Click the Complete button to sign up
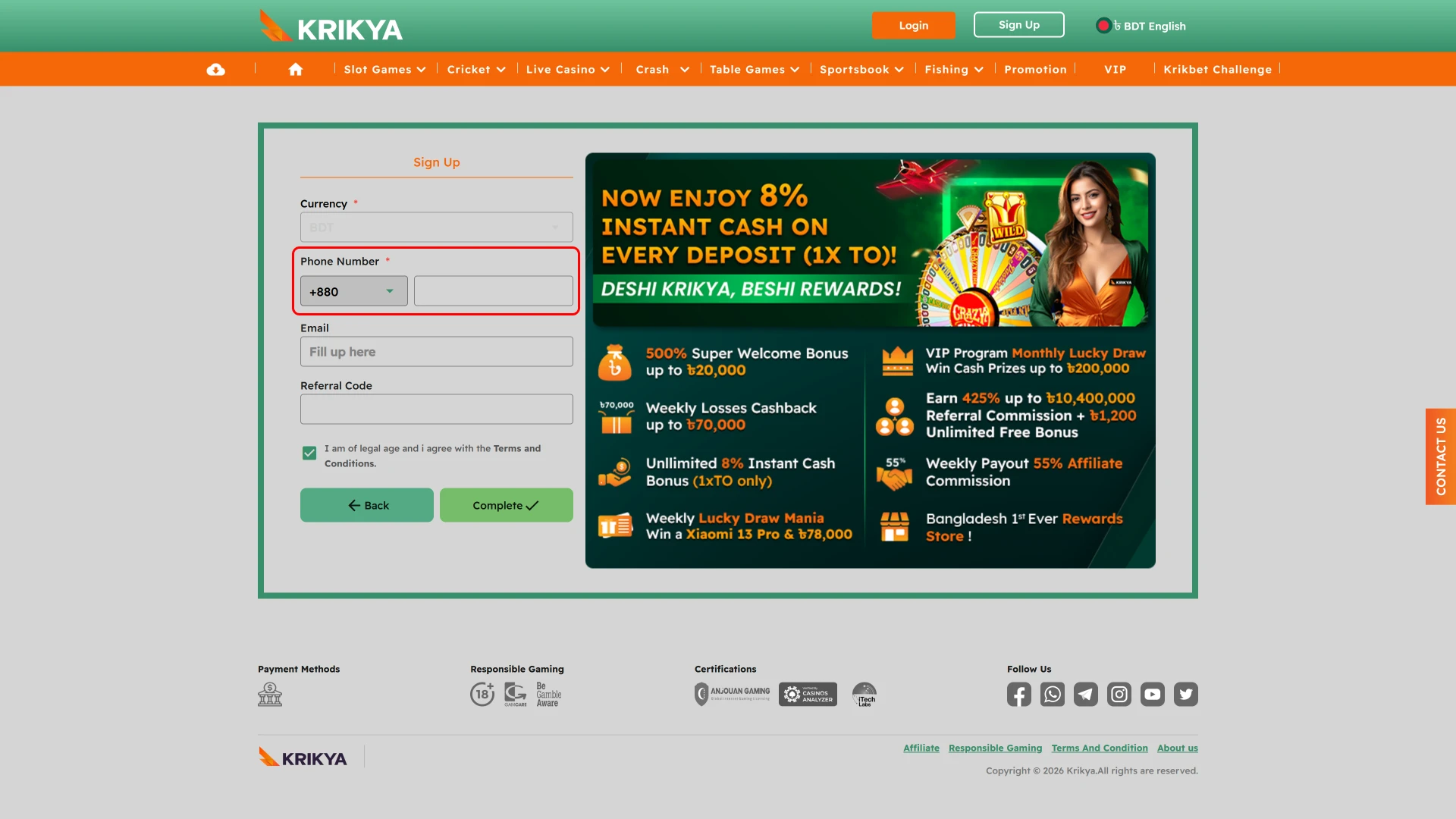The height and width of the screenshot is (819, 1456). (506, 505)
